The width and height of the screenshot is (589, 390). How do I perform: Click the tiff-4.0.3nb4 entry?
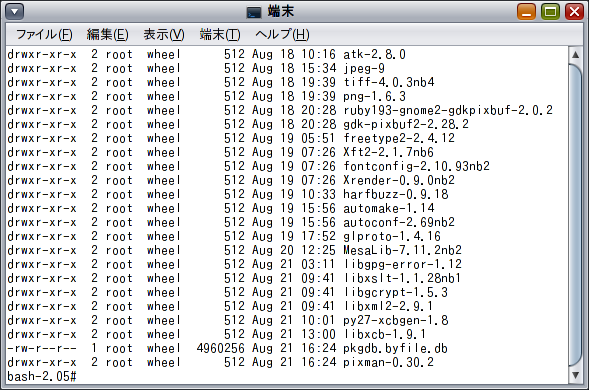coord(388,82)
